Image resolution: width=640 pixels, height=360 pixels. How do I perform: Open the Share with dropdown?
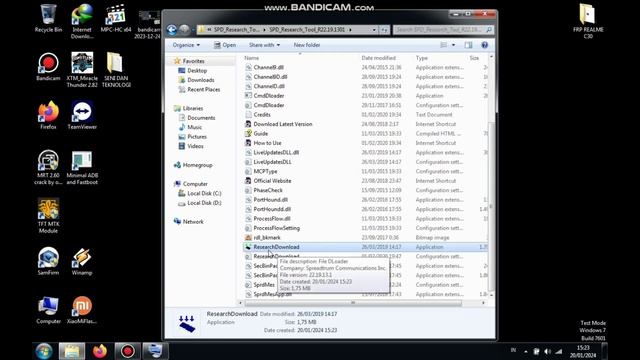[x=264, y=45]
